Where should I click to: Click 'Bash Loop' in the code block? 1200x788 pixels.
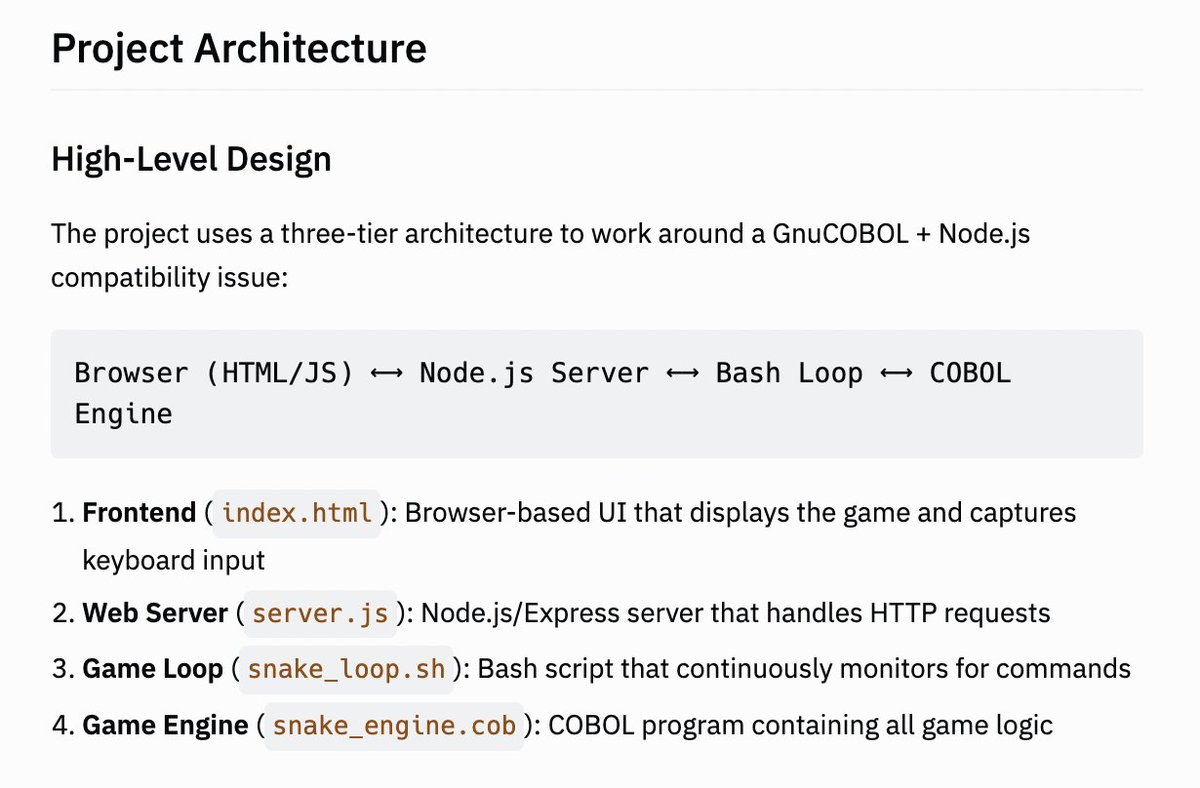point(789,373)
